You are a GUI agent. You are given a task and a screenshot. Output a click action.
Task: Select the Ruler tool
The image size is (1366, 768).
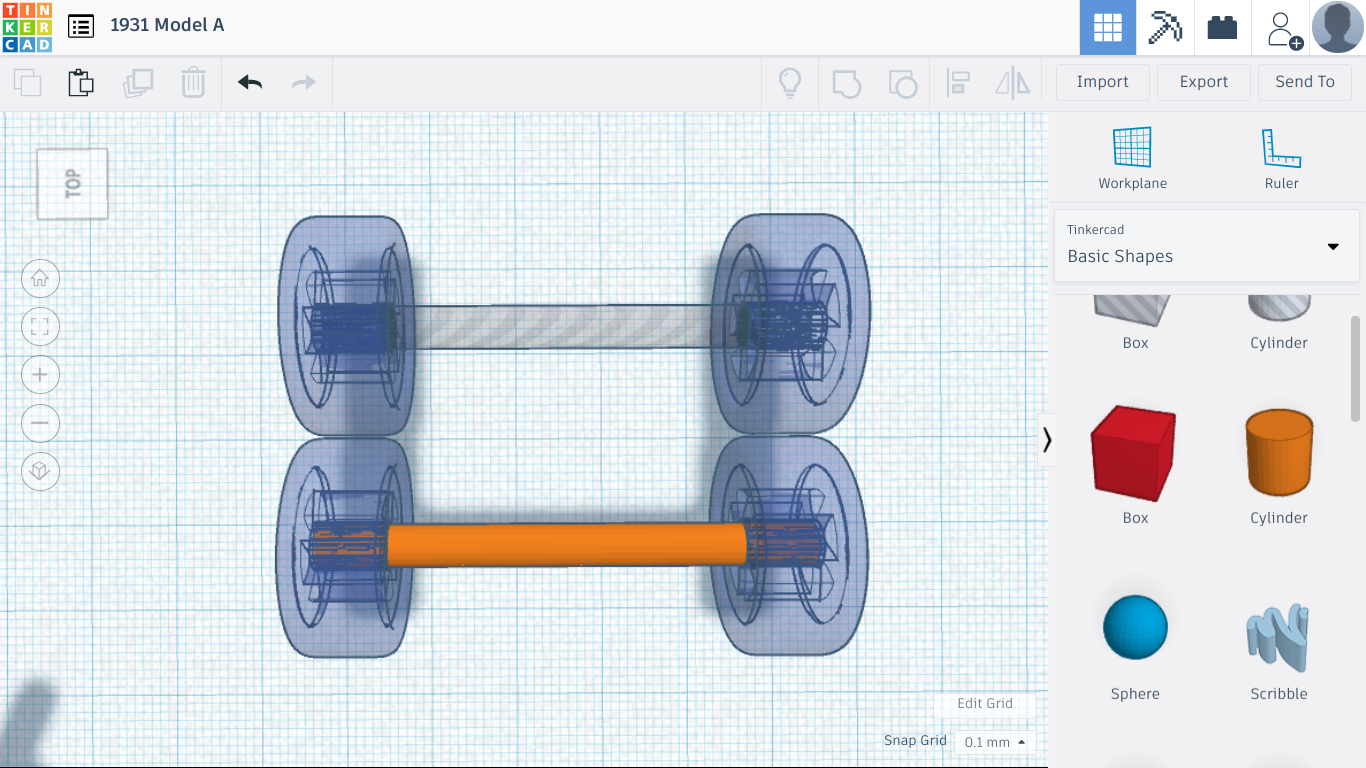tap(1281, 155)
